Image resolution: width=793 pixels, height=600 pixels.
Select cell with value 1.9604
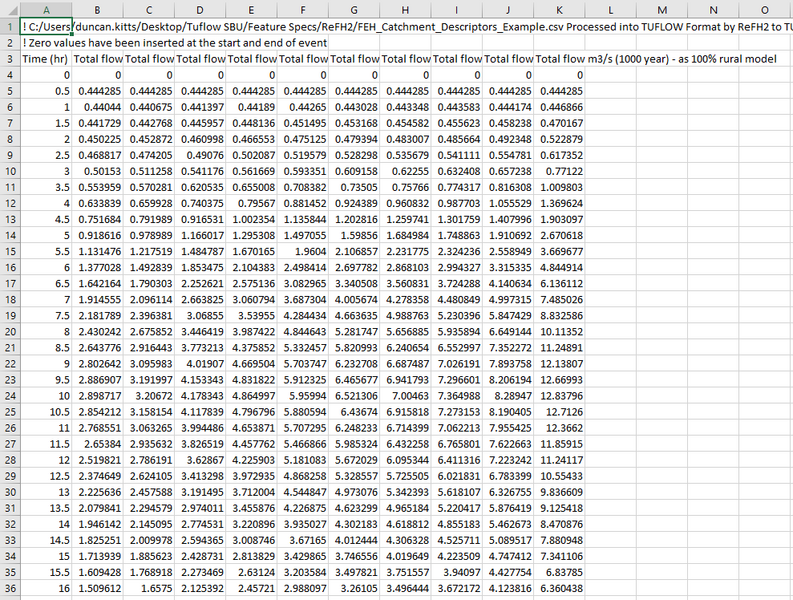303,252
